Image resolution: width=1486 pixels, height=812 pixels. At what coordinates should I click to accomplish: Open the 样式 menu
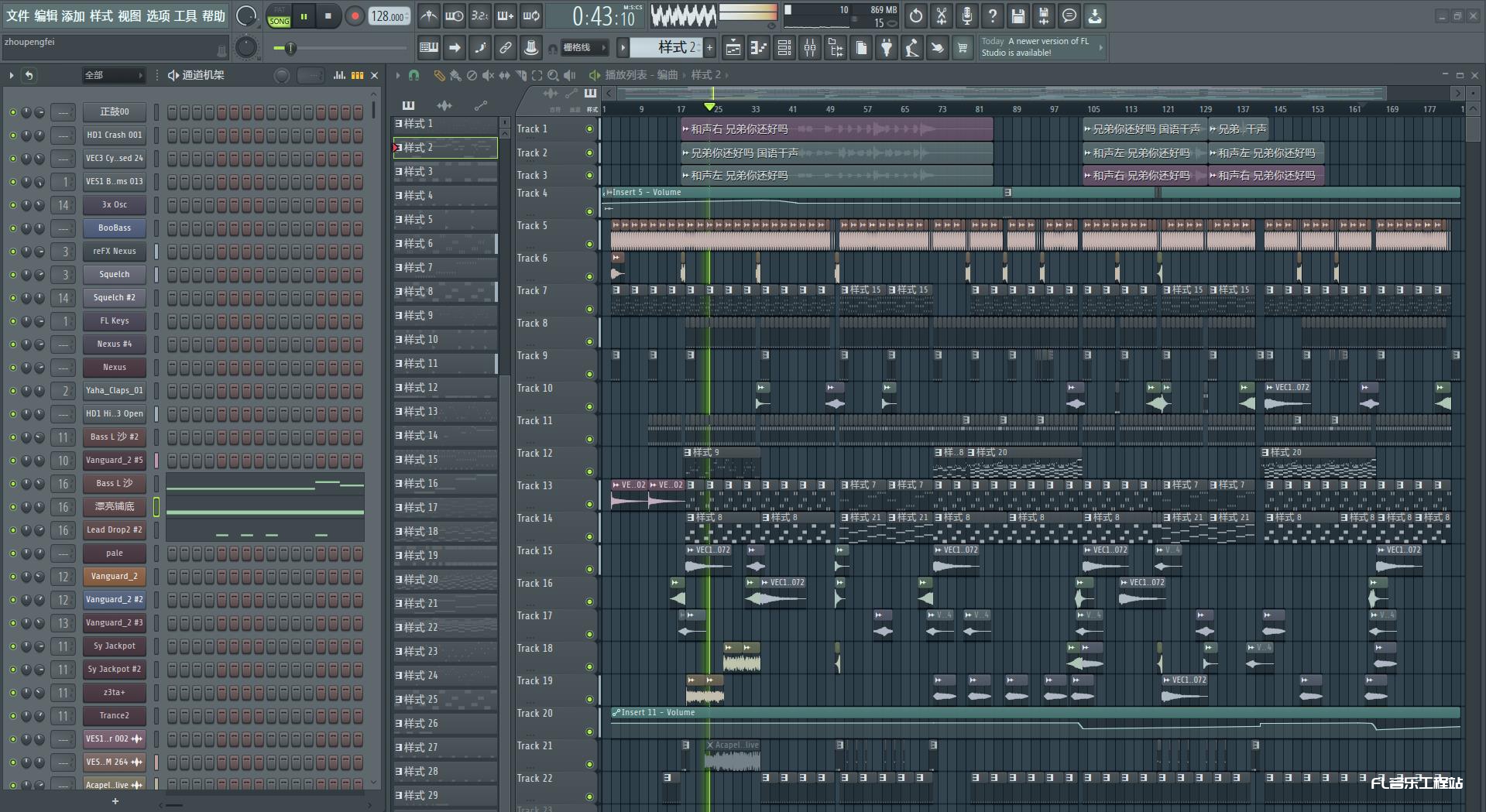coord(101,15)
